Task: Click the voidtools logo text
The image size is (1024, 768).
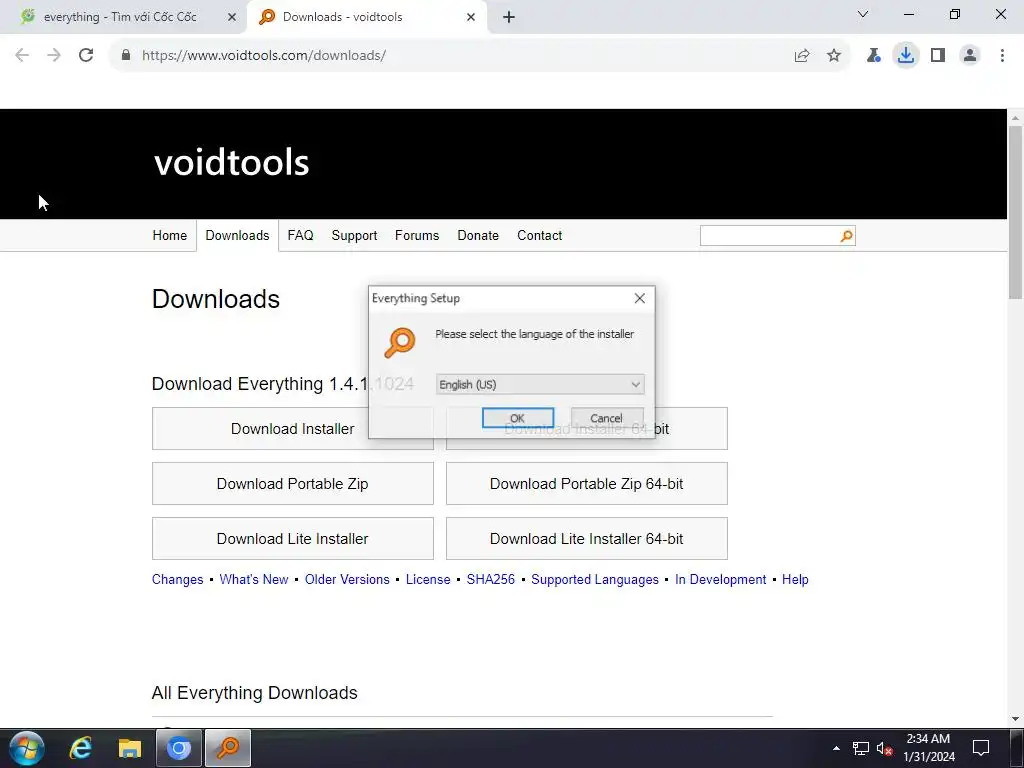Action: pos(231,163)
